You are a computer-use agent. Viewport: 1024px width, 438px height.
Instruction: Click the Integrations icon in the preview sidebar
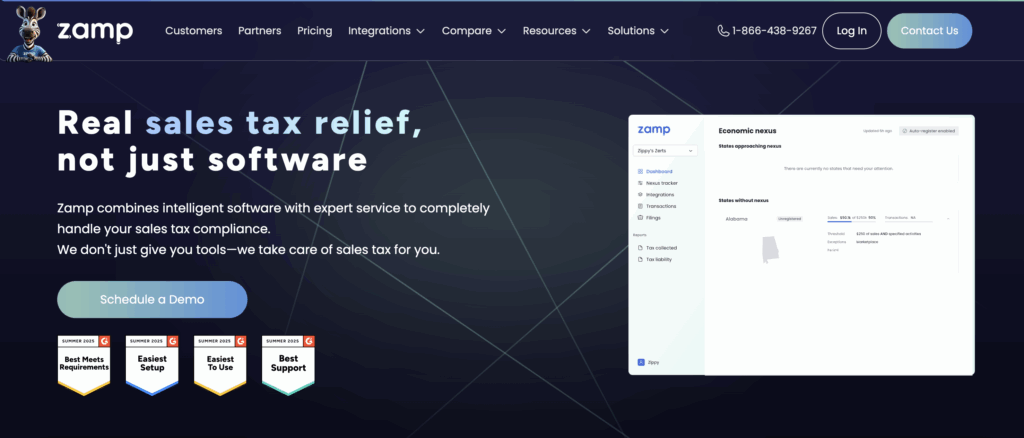[640, 195]
